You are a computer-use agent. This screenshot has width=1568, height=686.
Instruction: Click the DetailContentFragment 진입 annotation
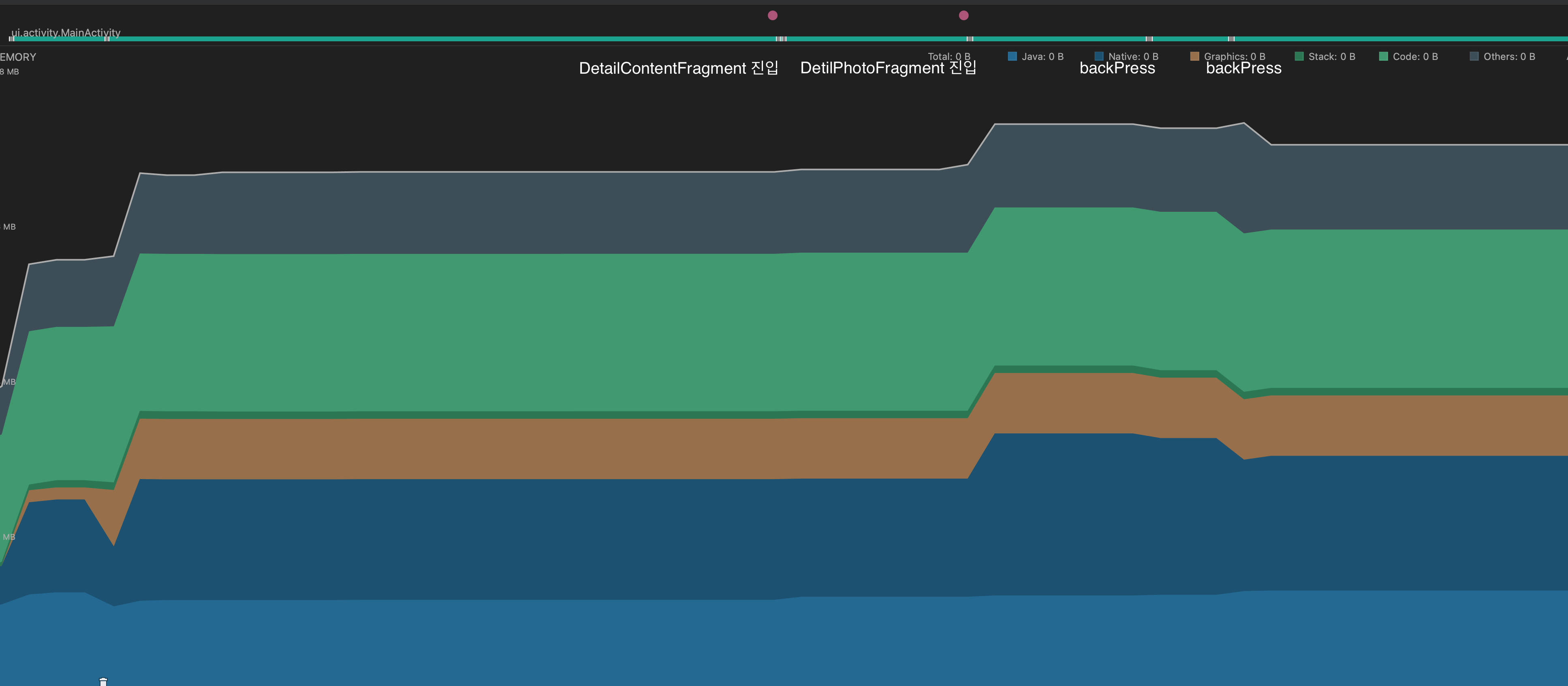pyautogui.click(x=678, y=68)
